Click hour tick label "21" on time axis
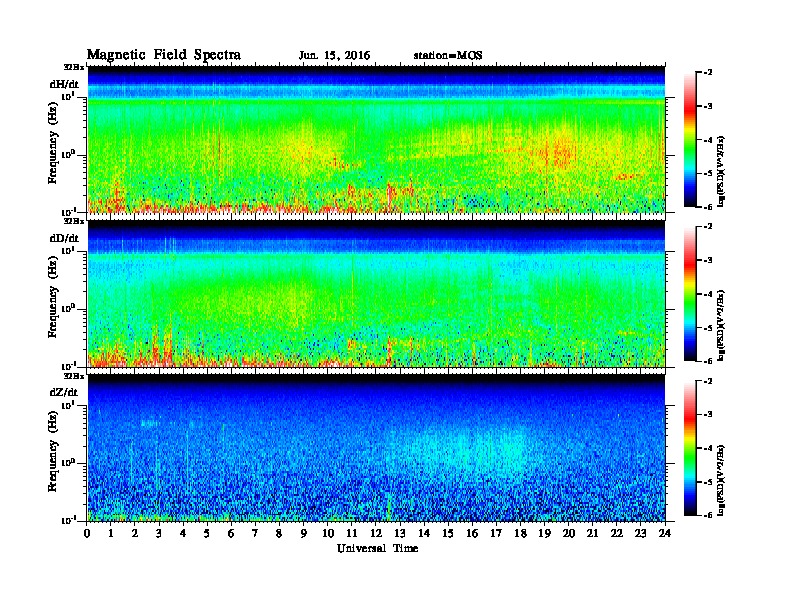The width and height of the screenshot is (792, 612). tap(593, 534)
